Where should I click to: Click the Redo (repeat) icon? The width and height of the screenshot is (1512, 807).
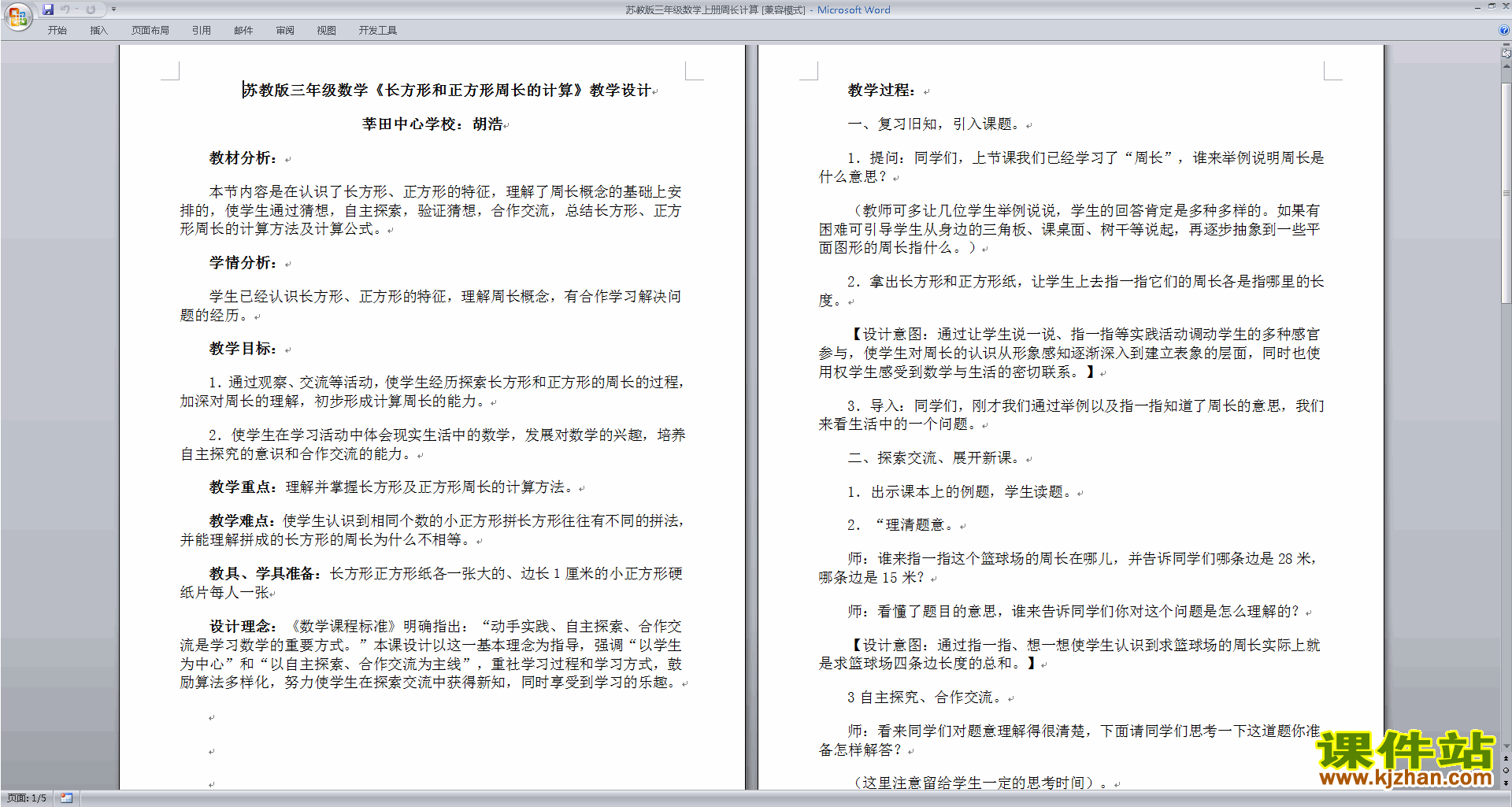(x=91, y=9)
